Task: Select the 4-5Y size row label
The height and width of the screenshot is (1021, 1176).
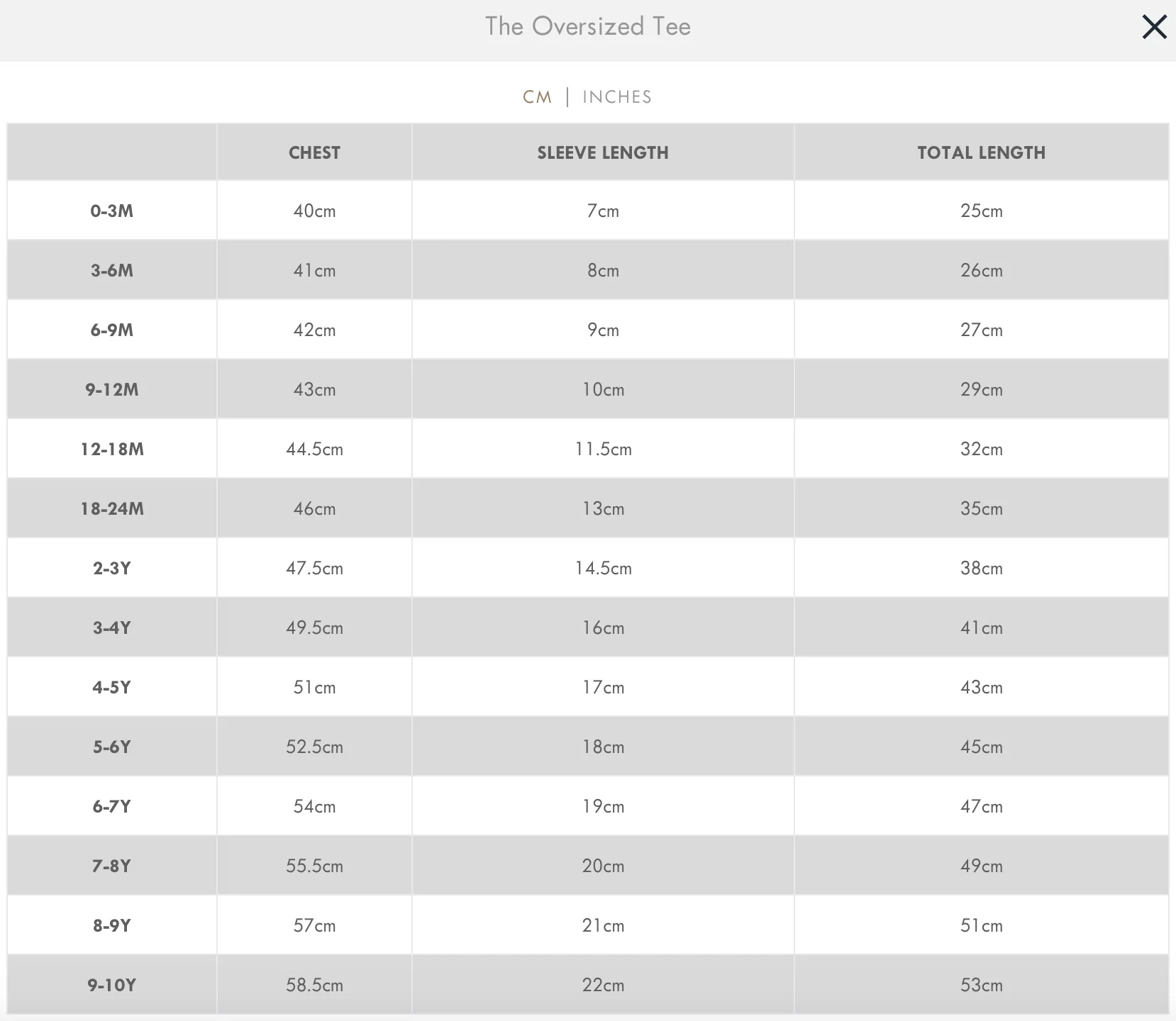Action: click(112, 688)
